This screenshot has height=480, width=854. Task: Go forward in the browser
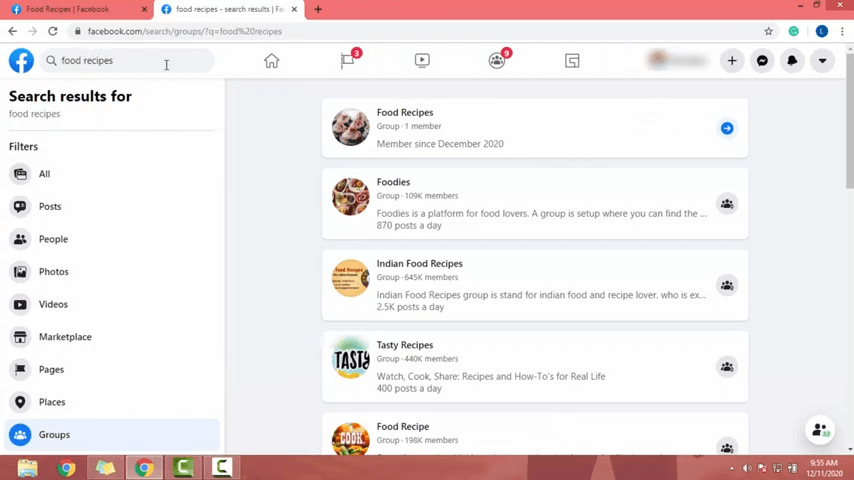tap(33, 31)
